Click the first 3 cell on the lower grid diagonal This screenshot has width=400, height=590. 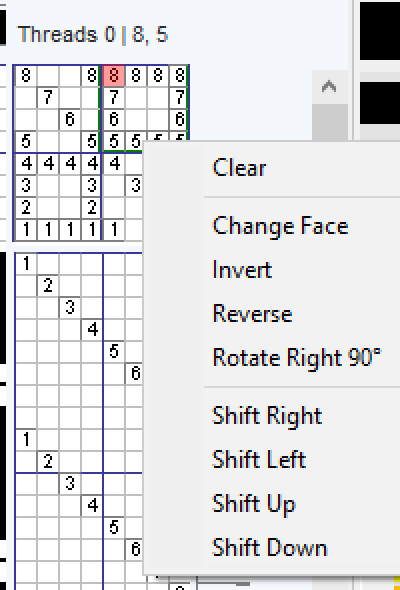(x=69, y=307)
